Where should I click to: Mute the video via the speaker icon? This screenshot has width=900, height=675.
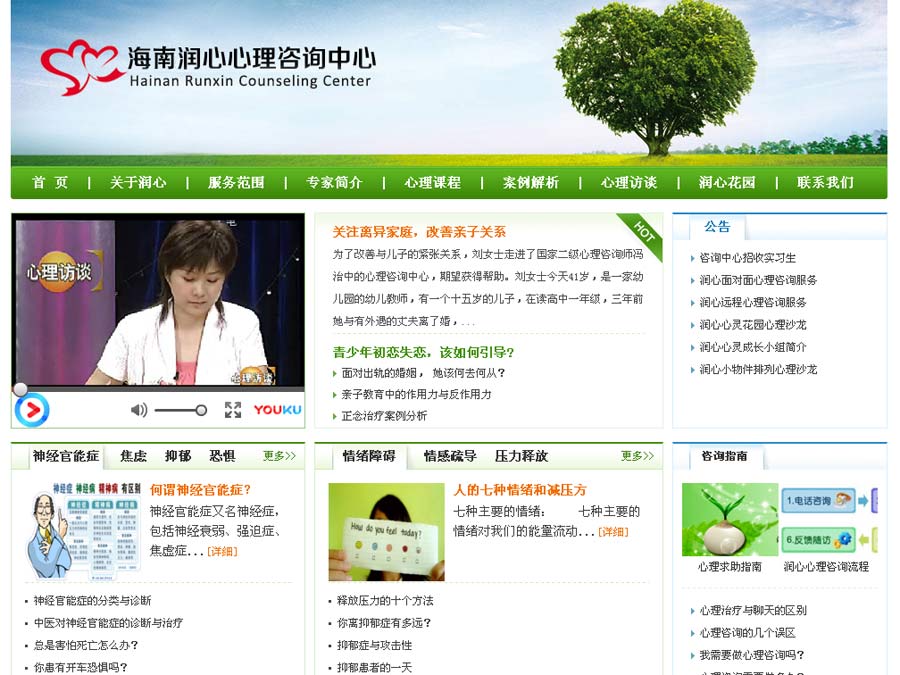[x=137, y=410]
